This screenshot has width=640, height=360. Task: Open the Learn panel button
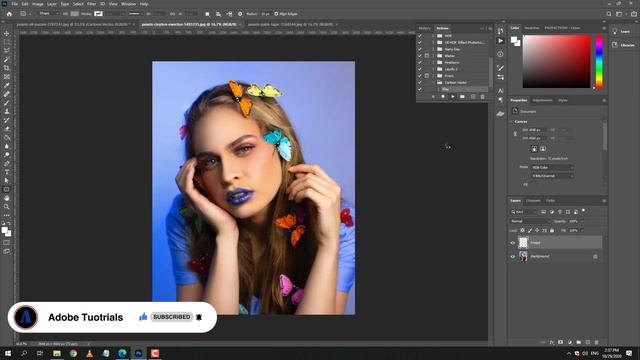[x=622, y=31]
